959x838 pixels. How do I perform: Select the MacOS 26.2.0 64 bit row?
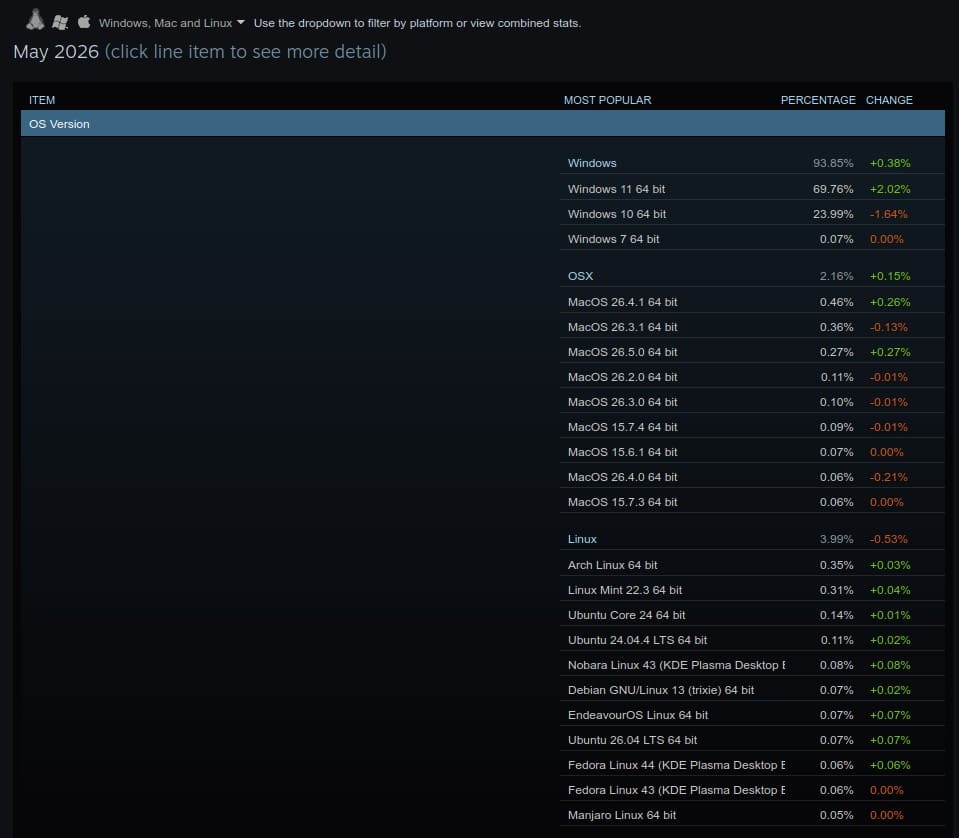[752, 377]
